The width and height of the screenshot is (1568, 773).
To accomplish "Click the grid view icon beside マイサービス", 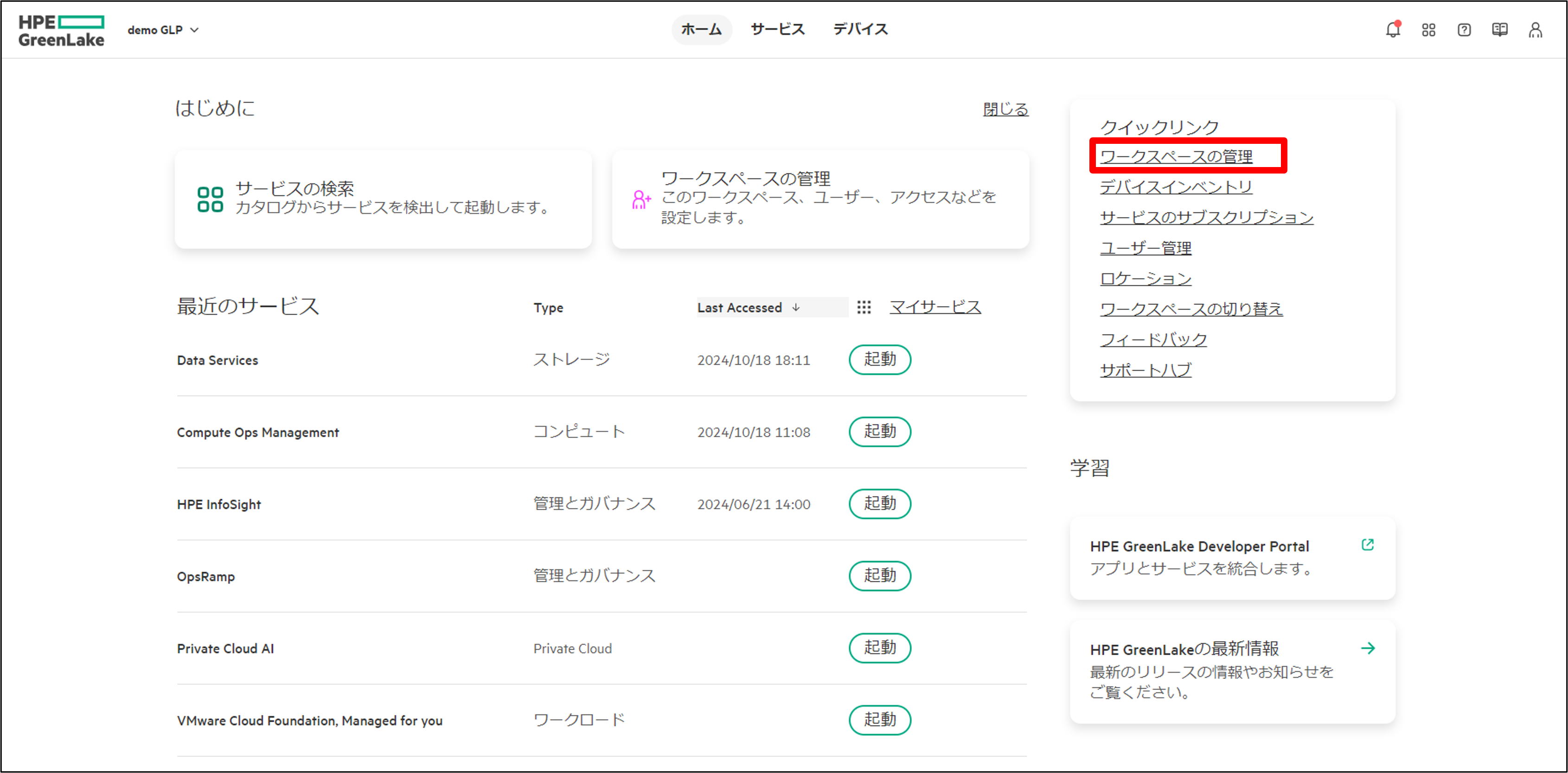I will pyautogui.click(x=864, y=307).
